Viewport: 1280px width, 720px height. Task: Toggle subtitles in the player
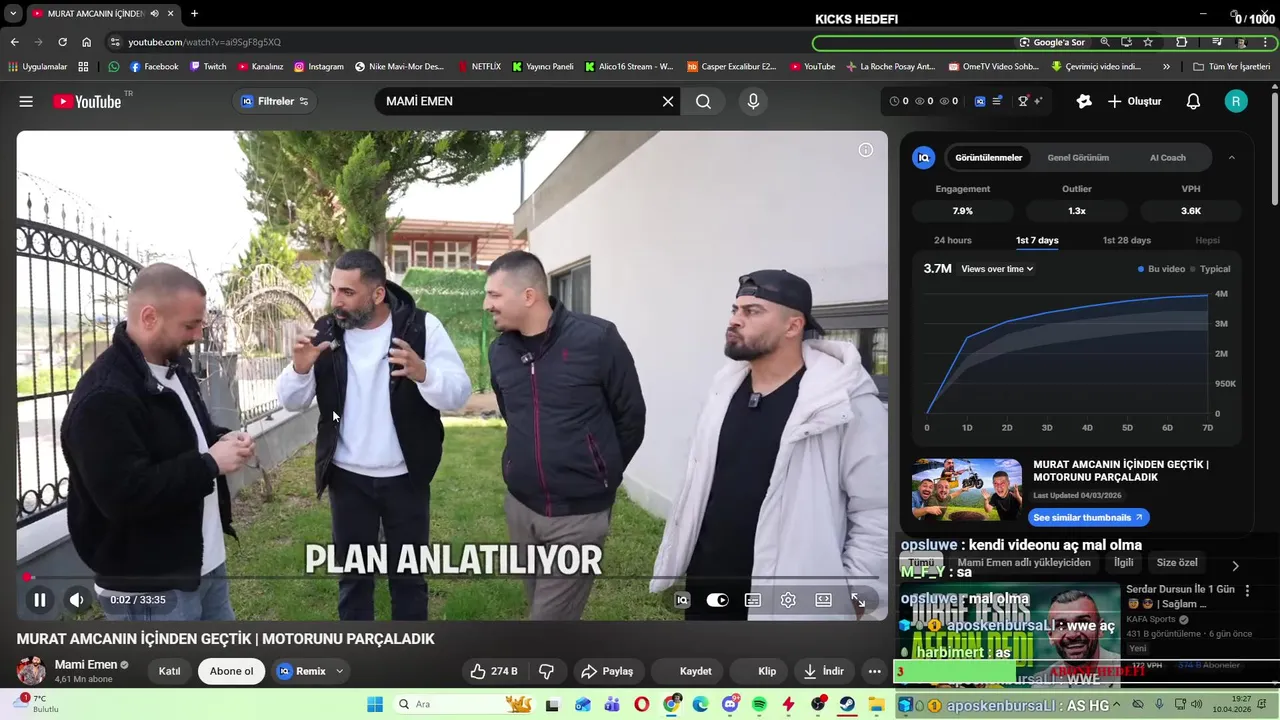[753, 600]
